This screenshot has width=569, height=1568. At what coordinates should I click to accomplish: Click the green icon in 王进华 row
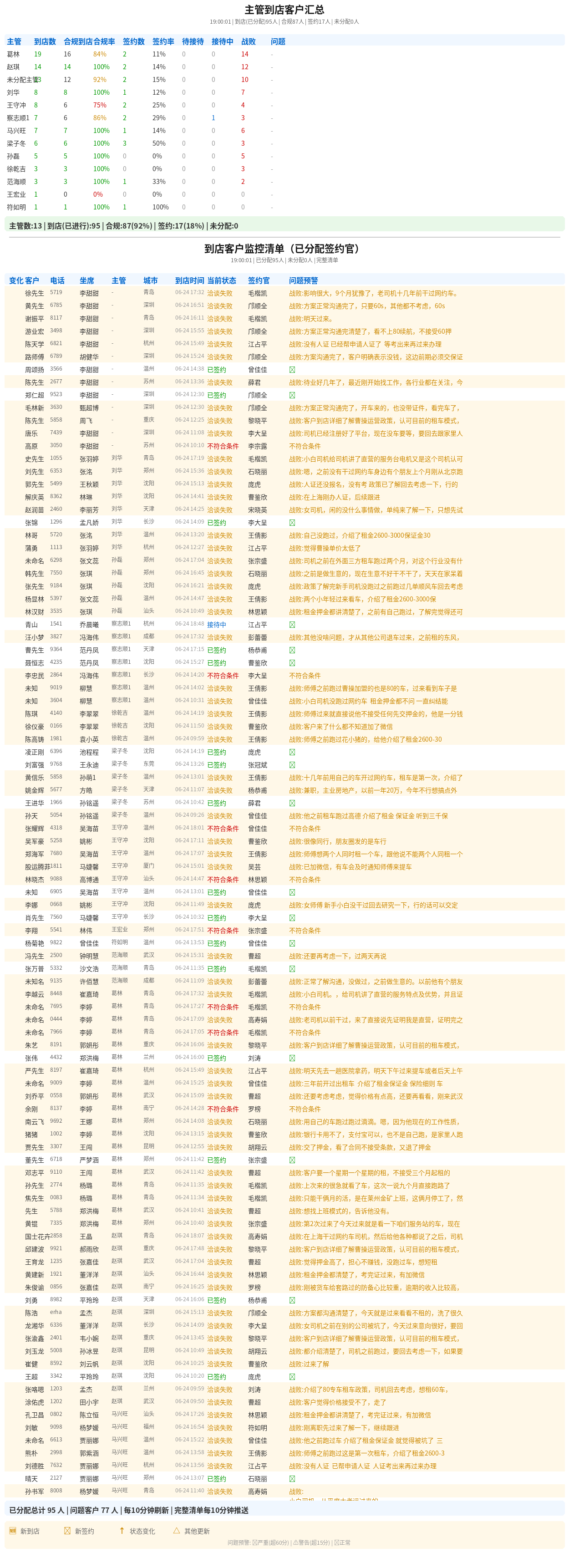pyautogui.click(x=292, y=804)
